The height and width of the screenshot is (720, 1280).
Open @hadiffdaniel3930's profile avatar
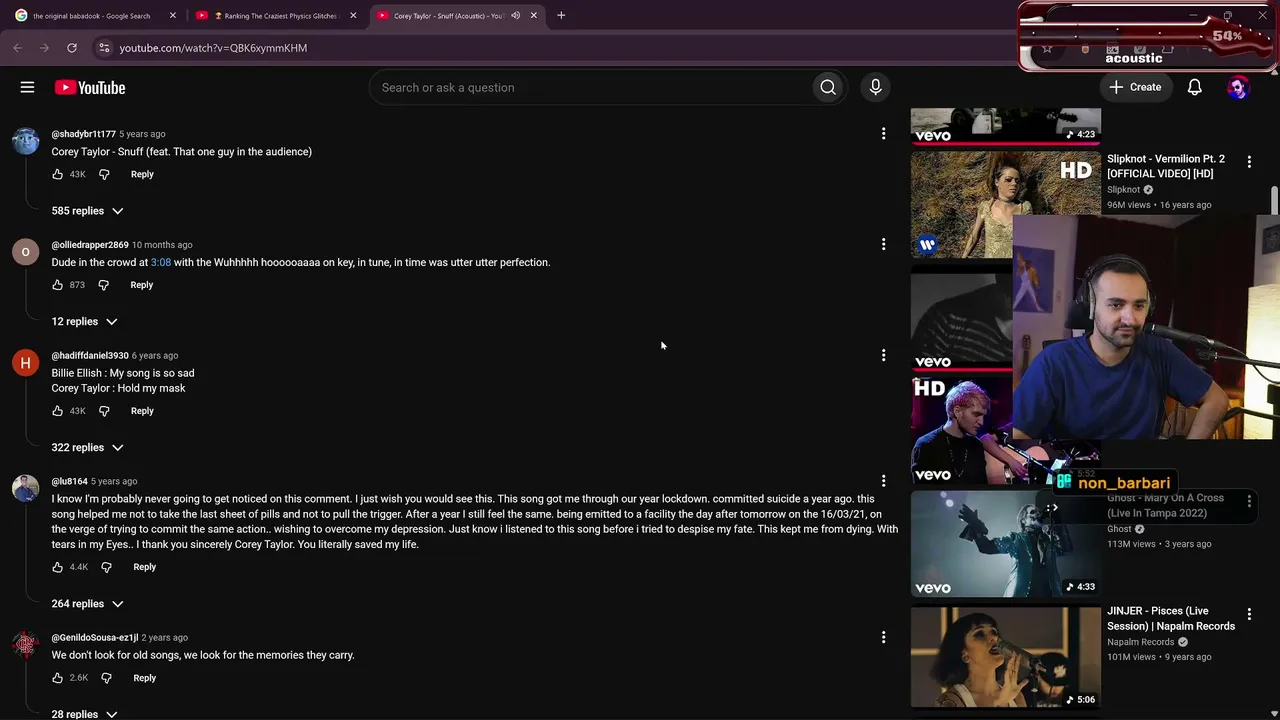tap(25, 362)
